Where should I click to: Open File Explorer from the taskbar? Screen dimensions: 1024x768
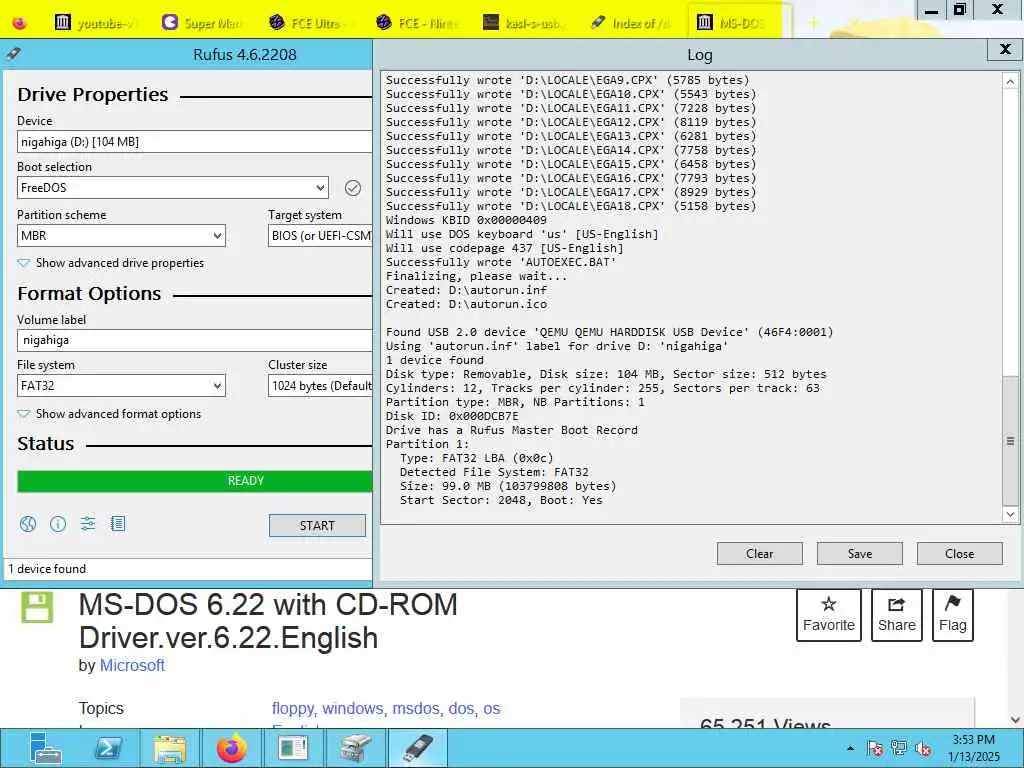[x=170, y=748]
